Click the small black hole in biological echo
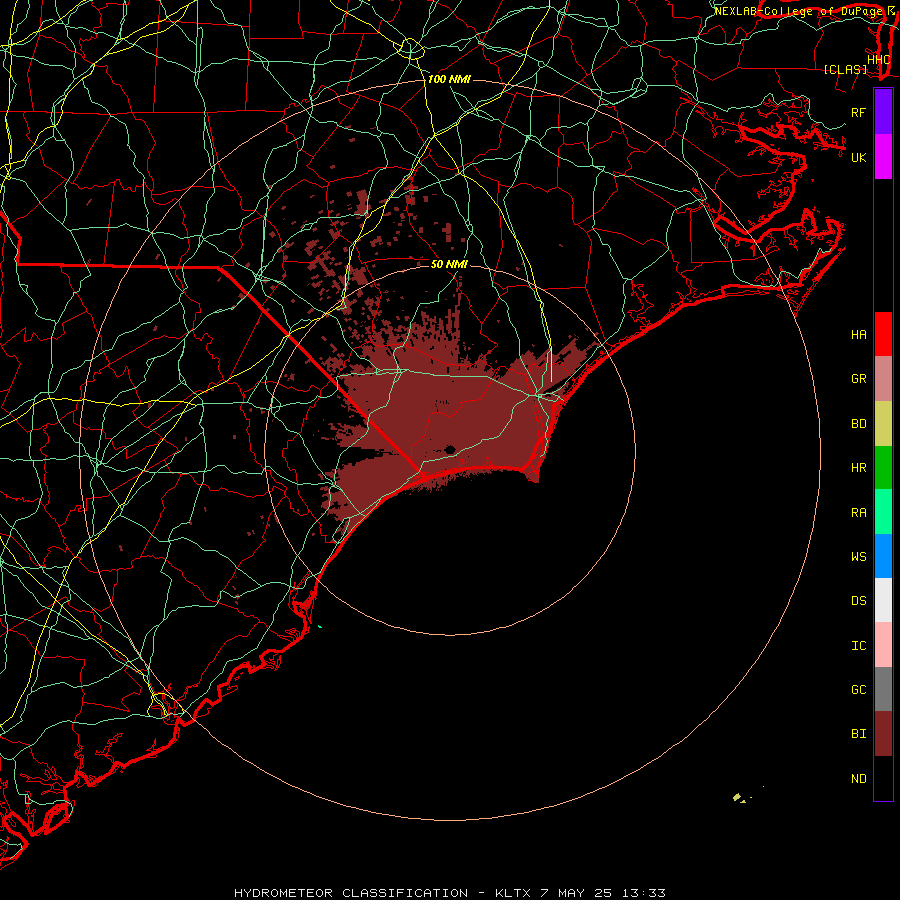 [x=449, y=449]
